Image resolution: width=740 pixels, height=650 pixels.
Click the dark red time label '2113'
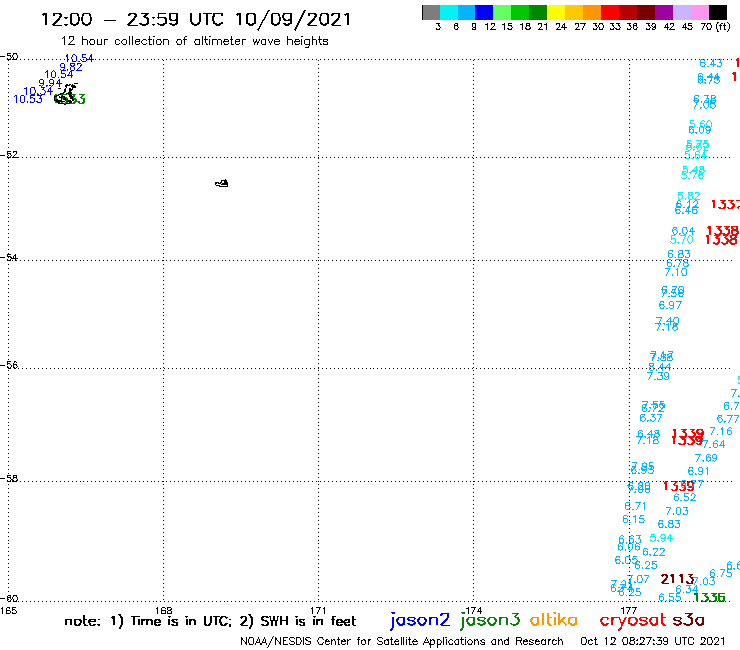coord(677,579)
